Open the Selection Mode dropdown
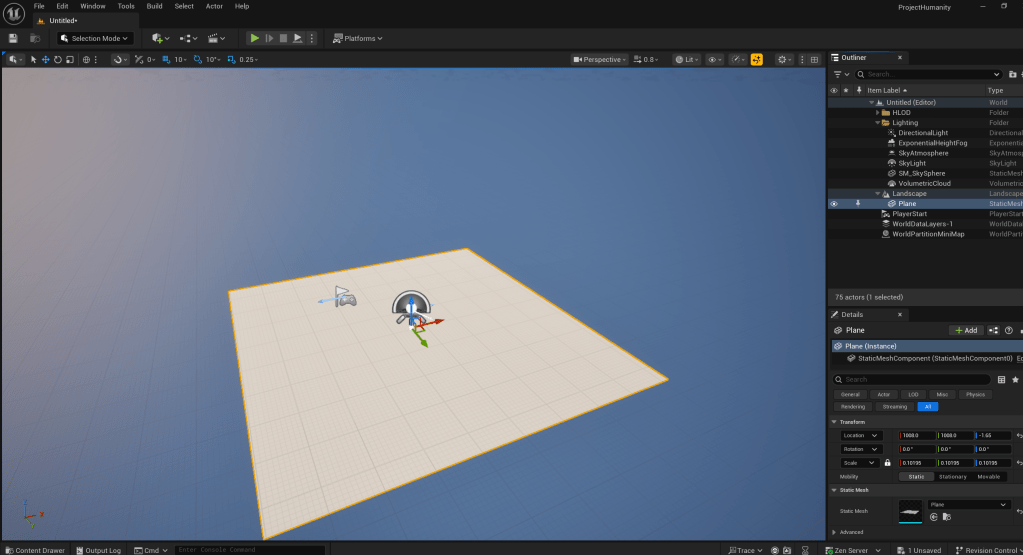The width and height of the screenshot is (1023, 555). 95,38
